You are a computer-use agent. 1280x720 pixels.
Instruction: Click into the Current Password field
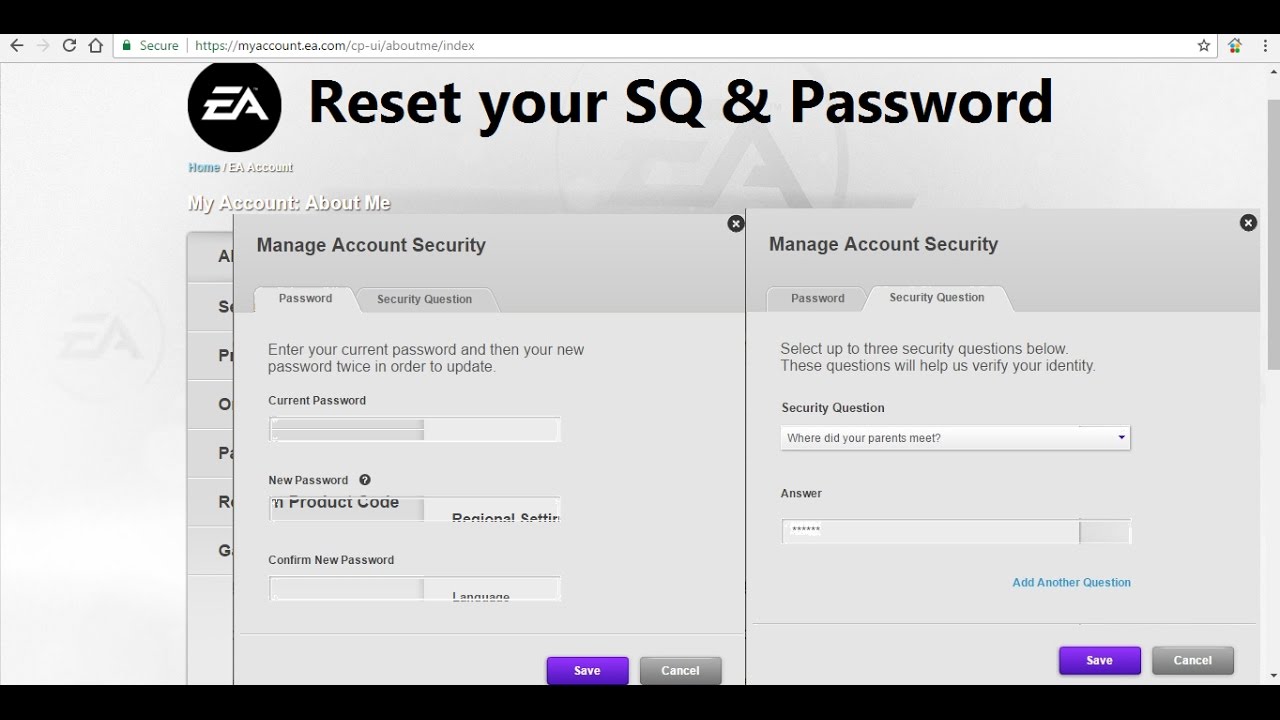click(414, 430)
